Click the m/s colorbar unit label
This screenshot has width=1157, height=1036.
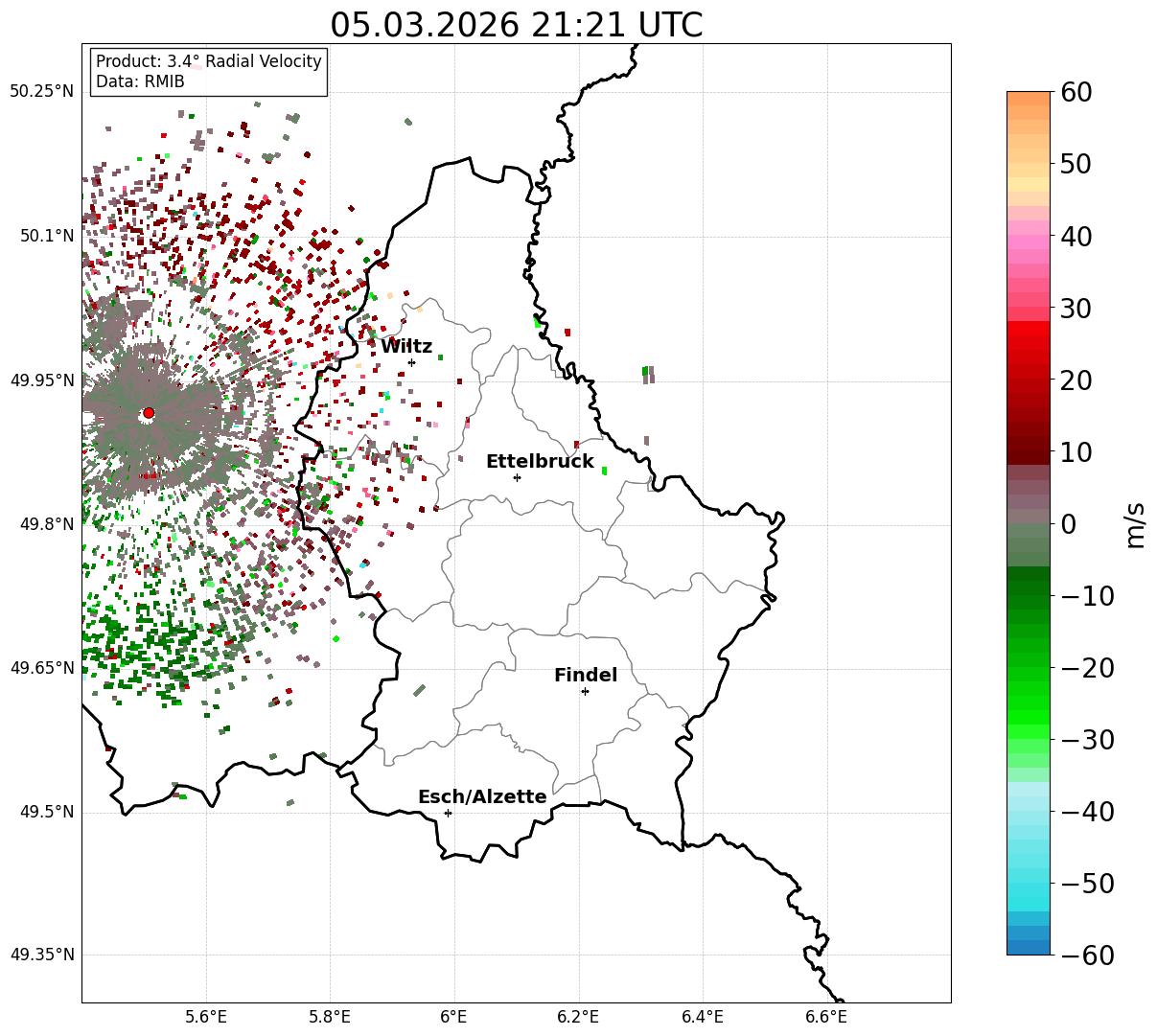tap(1135, 523)
